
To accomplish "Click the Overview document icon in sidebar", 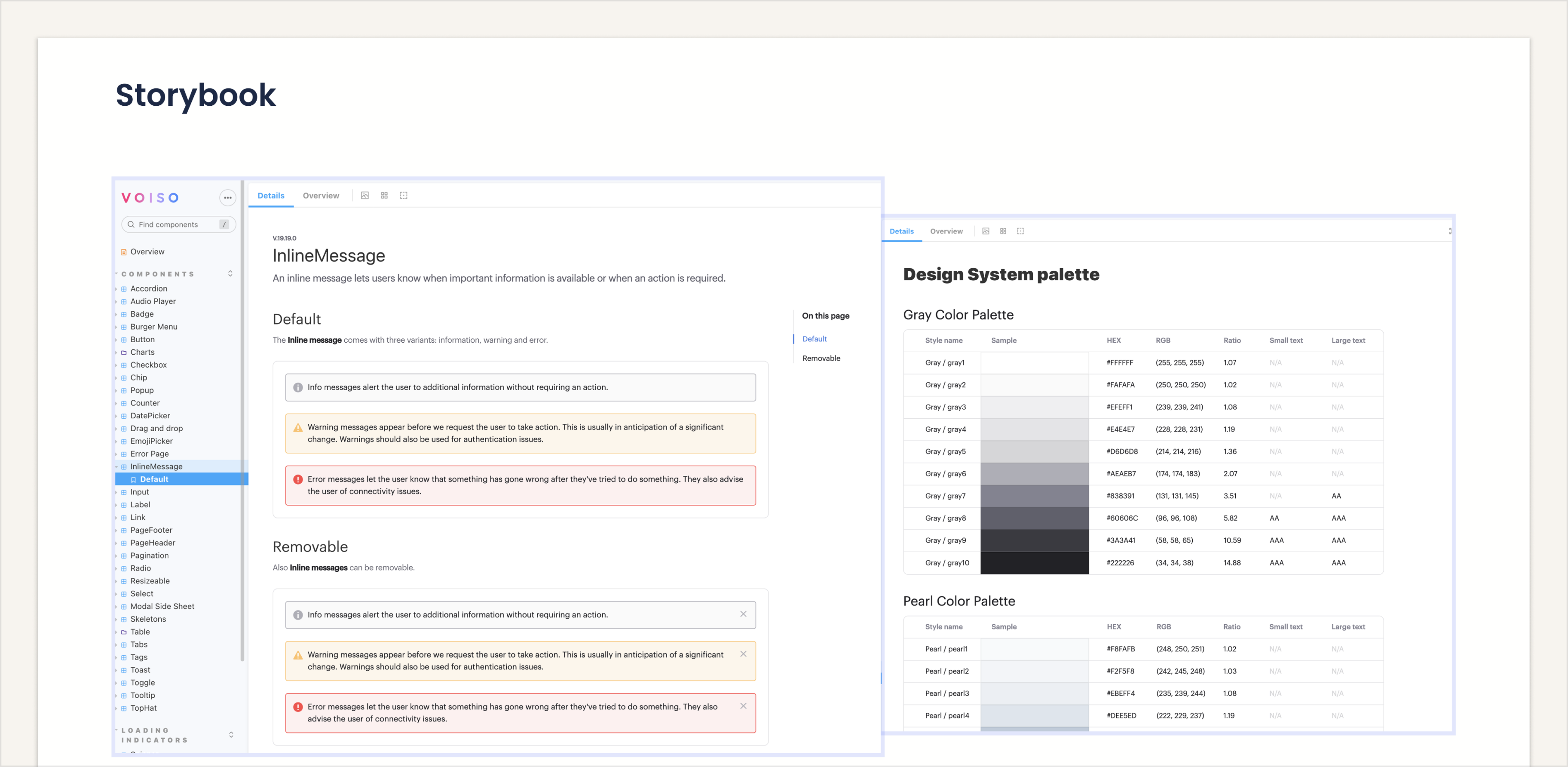I will (124, 252).
